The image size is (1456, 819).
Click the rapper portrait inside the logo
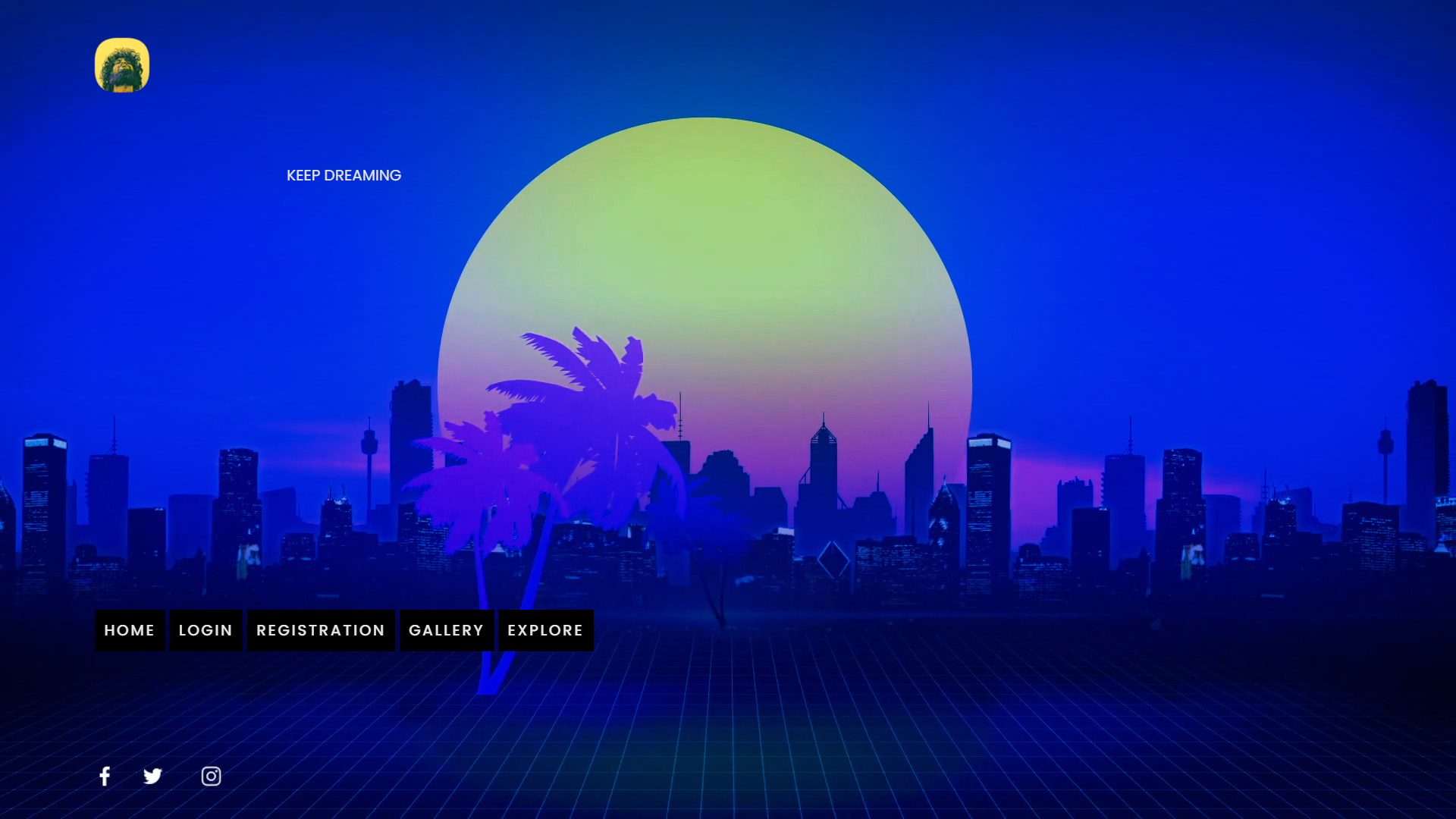click(x=122, y=65)
